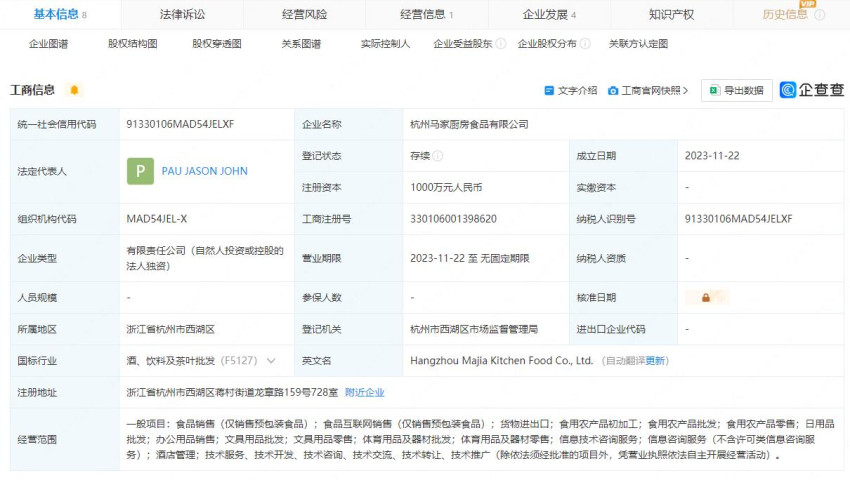
Task: Click the 企查查 logo
Action: pyautogui.click(x=812, y=90)
